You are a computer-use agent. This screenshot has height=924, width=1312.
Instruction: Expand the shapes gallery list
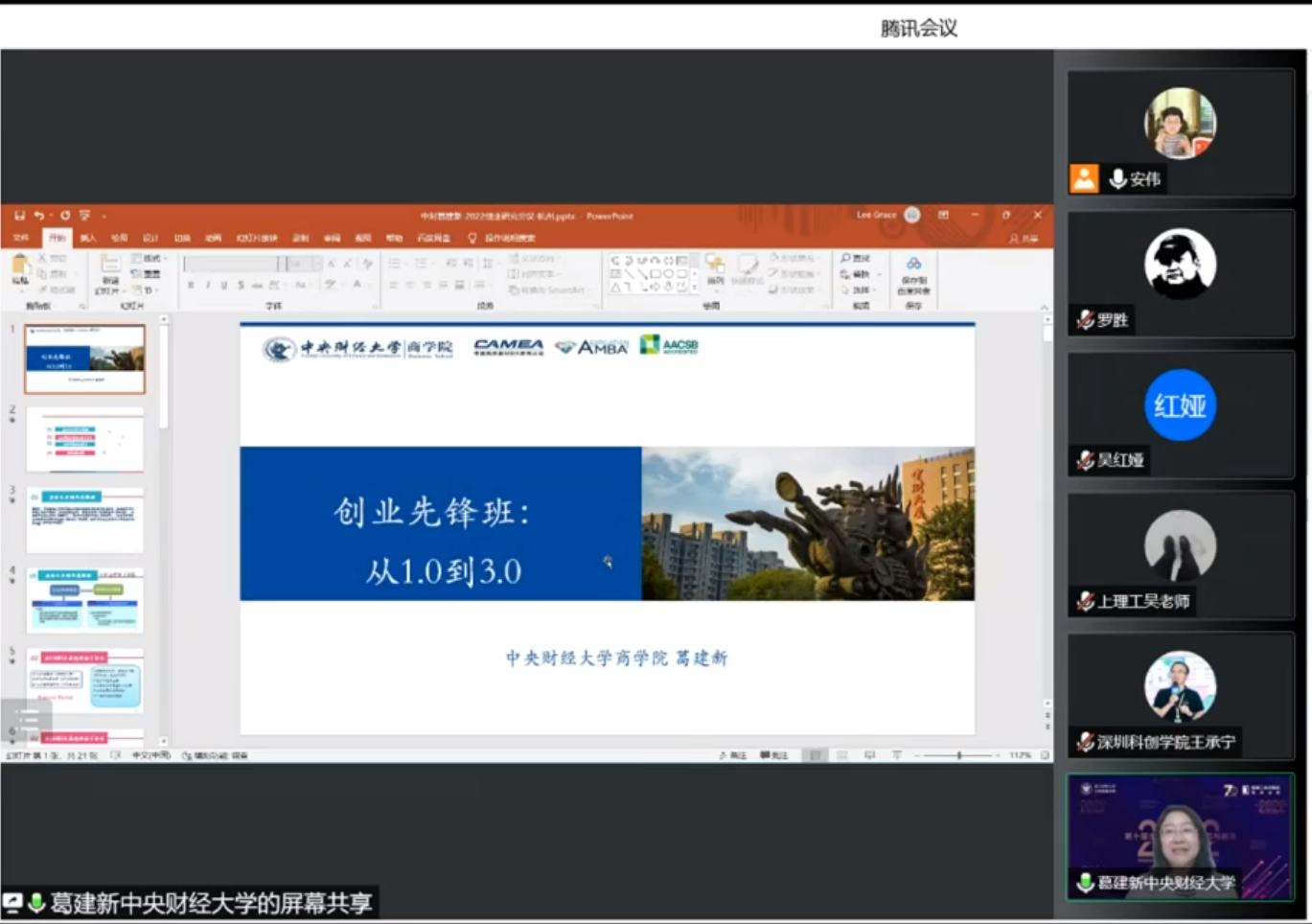click(694, 287)
